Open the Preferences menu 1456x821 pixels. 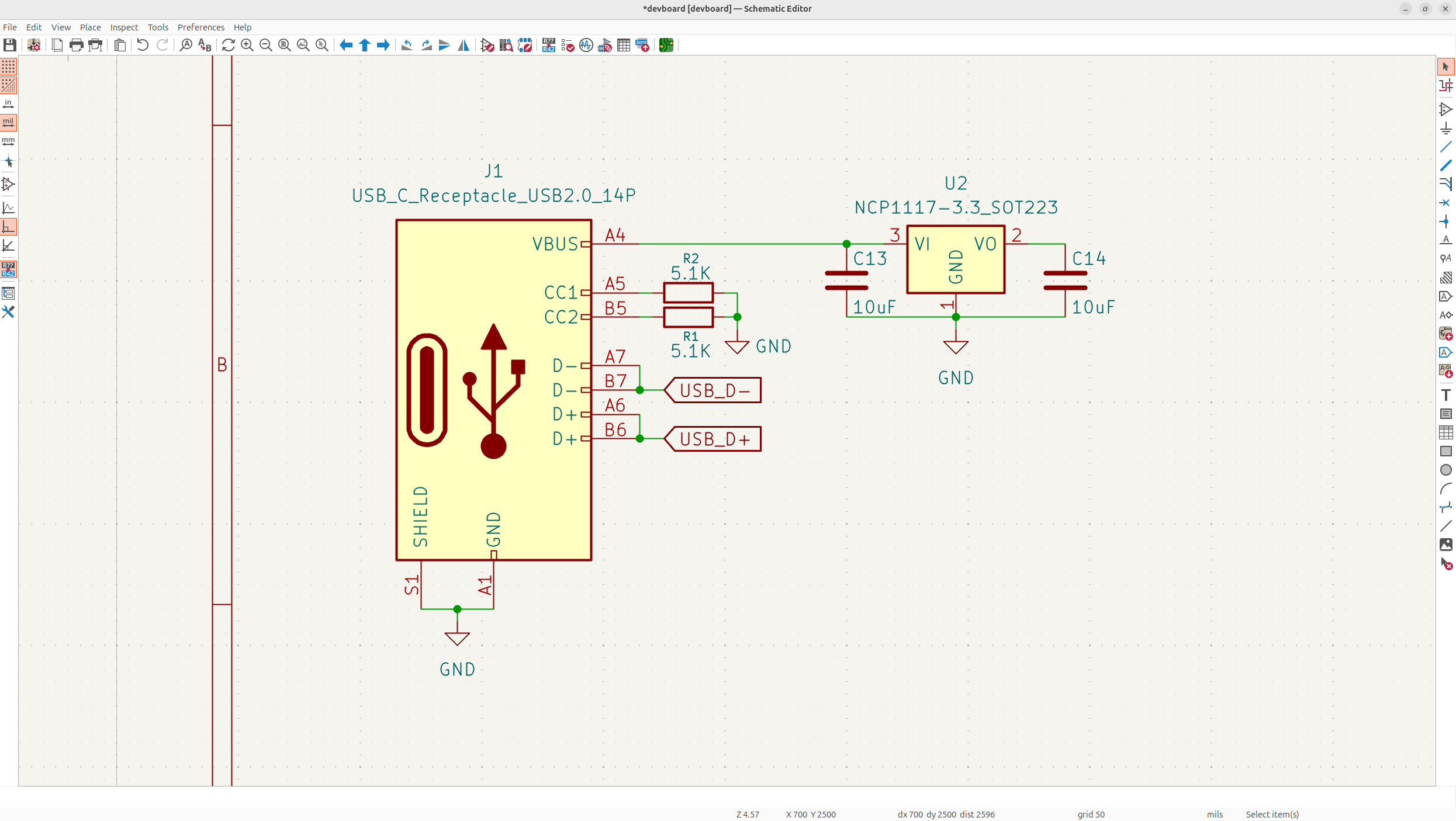200,27
